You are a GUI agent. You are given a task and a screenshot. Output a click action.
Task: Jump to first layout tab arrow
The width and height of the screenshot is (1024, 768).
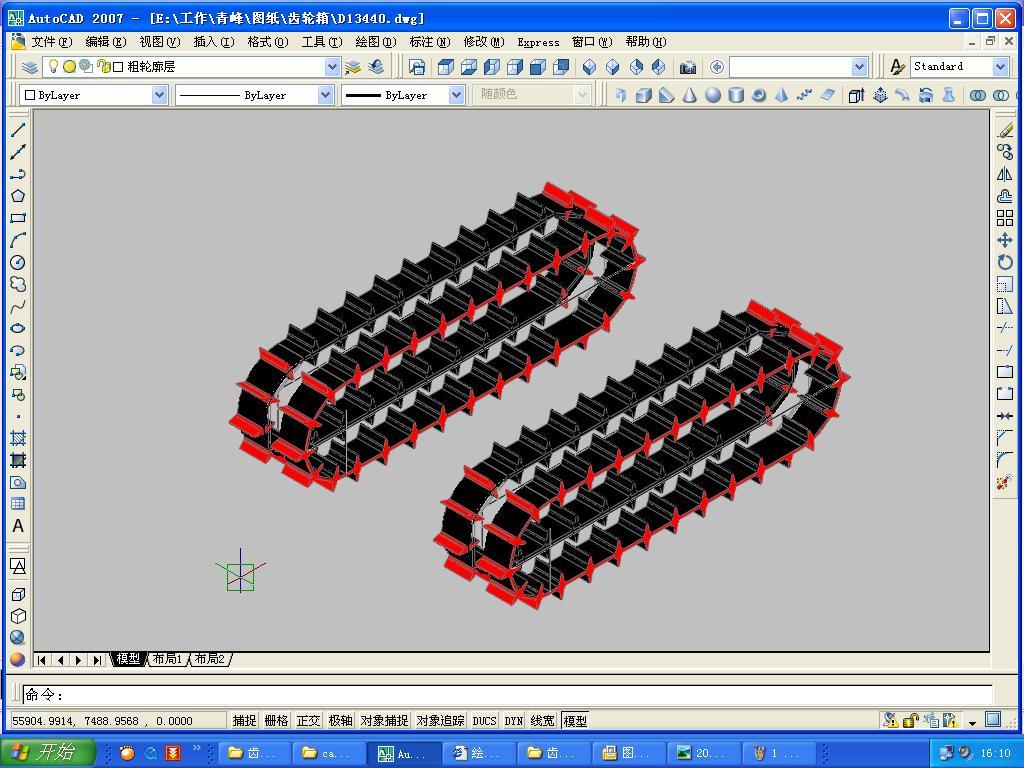pyautogui.click(x=42, y=660)
